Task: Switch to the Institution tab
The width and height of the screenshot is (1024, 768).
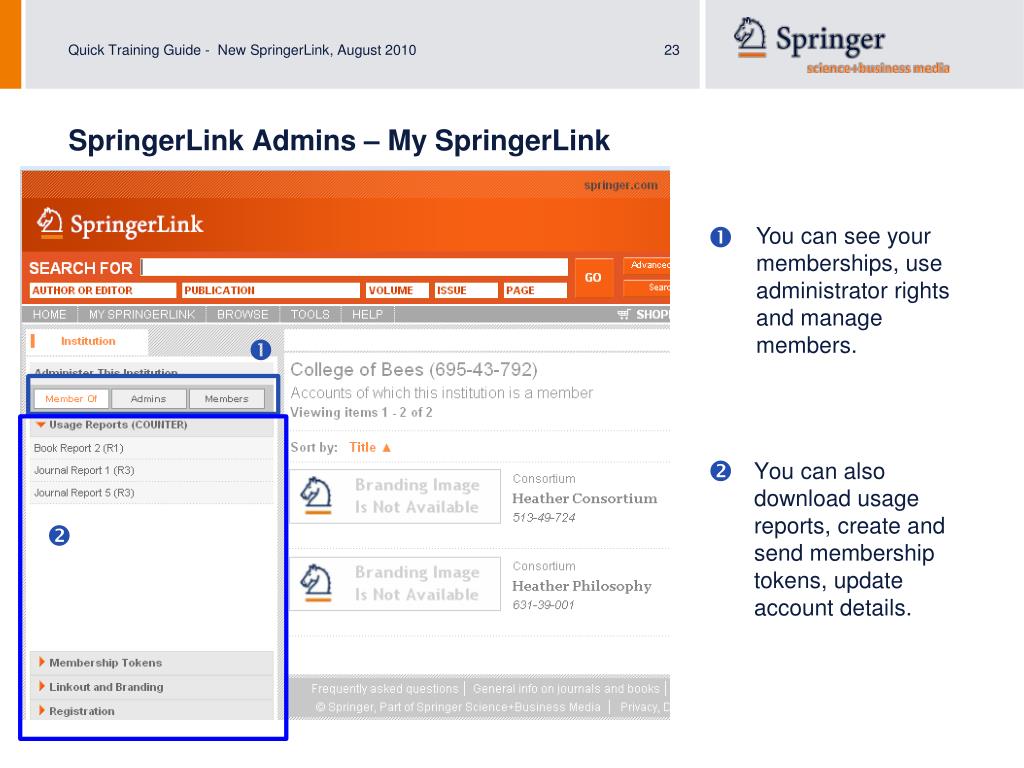Action: (x=88, y=341)
